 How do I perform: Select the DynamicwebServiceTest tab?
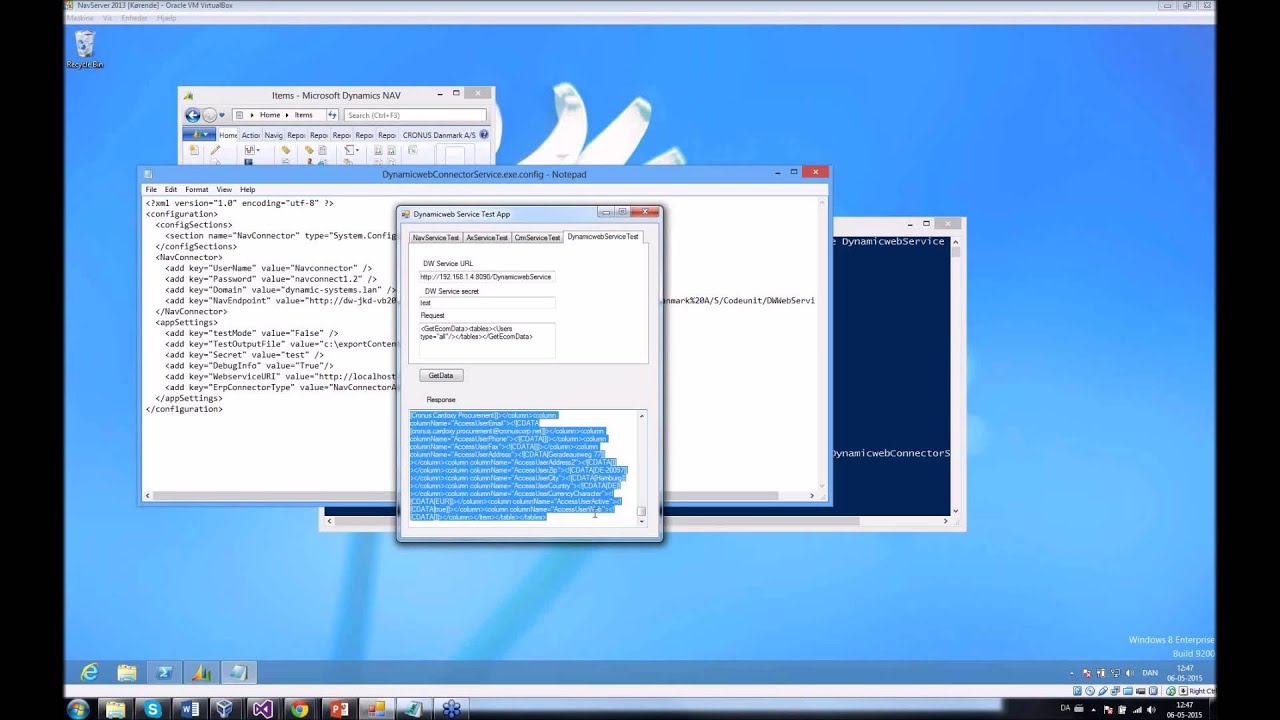[x=602, y=236]
